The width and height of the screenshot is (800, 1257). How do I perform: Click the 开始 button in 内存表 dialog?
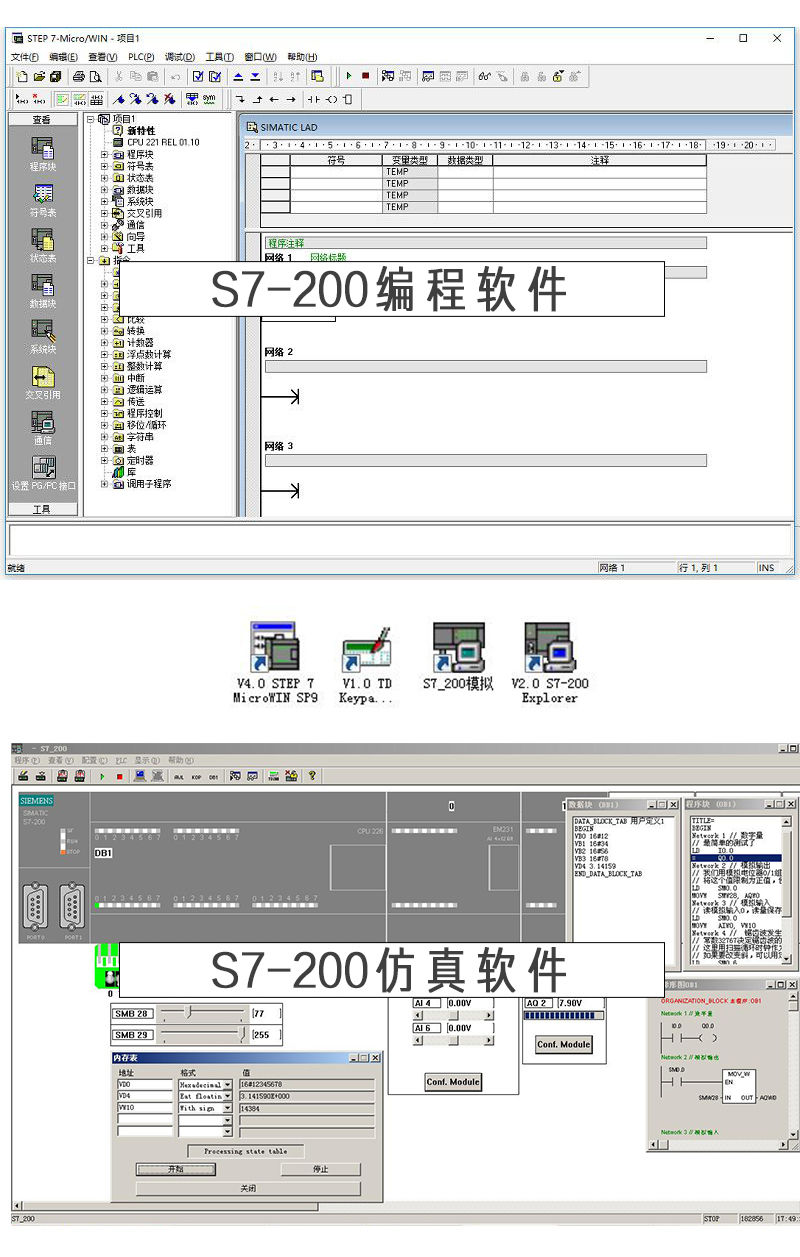176,1169
